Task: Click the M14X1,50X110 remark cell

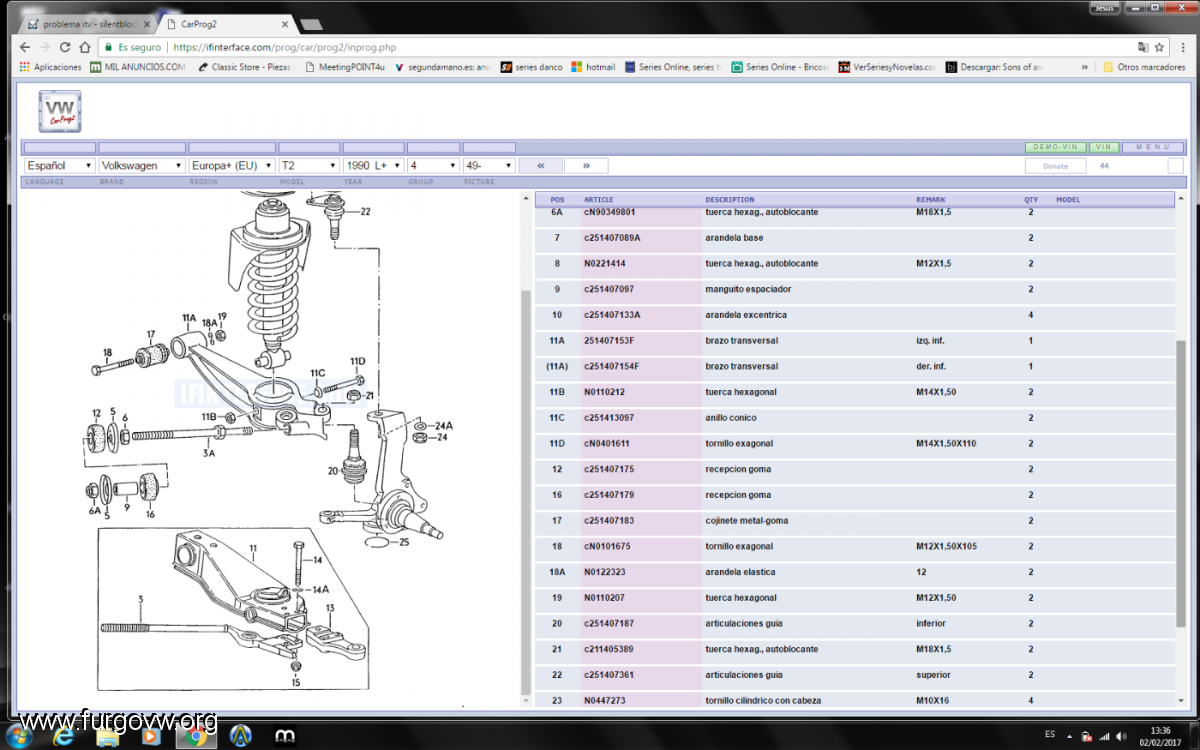Action: point(946,443)
